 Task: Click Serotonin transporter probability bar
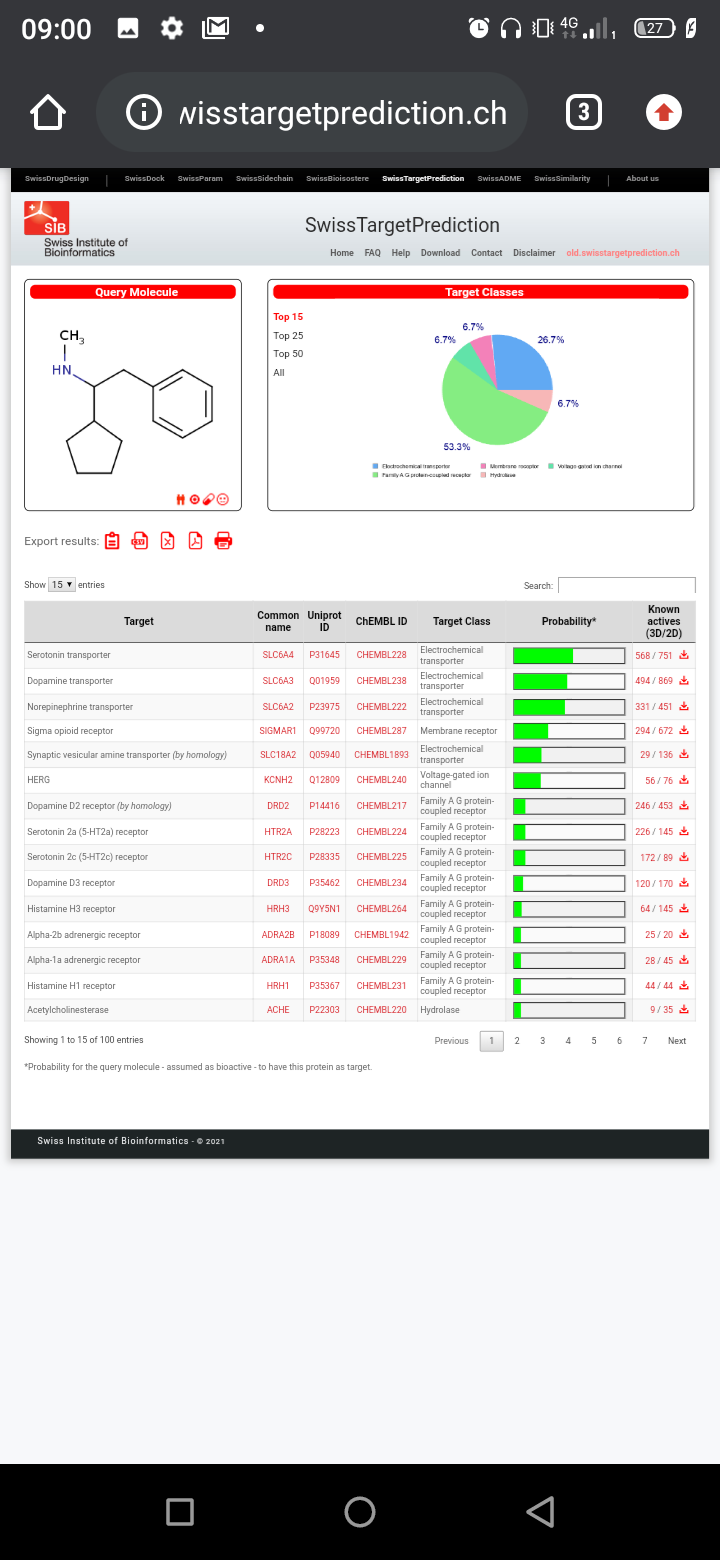coord(569,656)
